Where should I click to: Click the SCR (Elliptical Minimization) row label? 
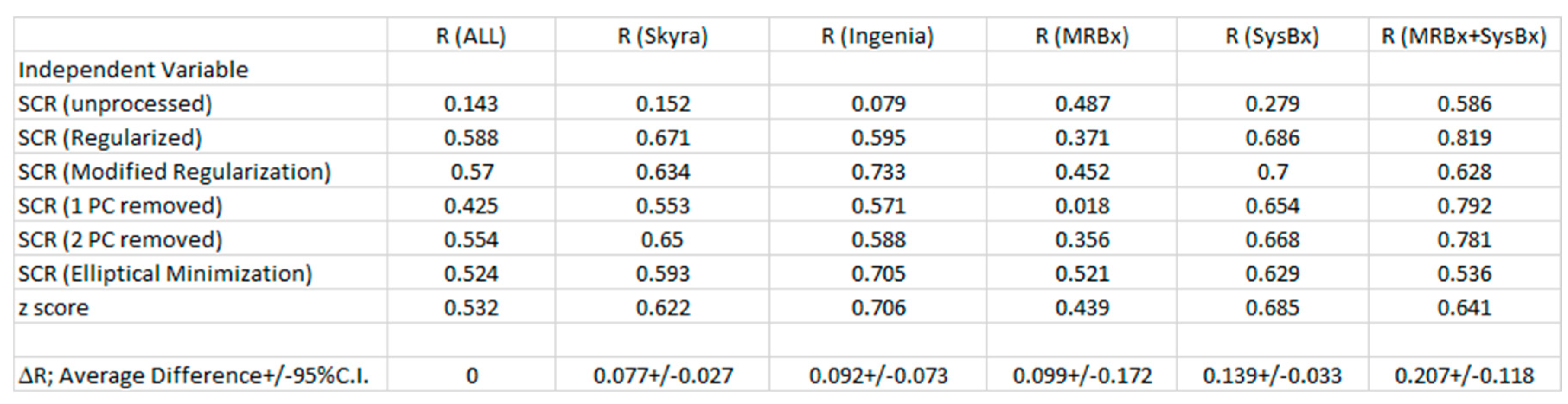[165, 274]
